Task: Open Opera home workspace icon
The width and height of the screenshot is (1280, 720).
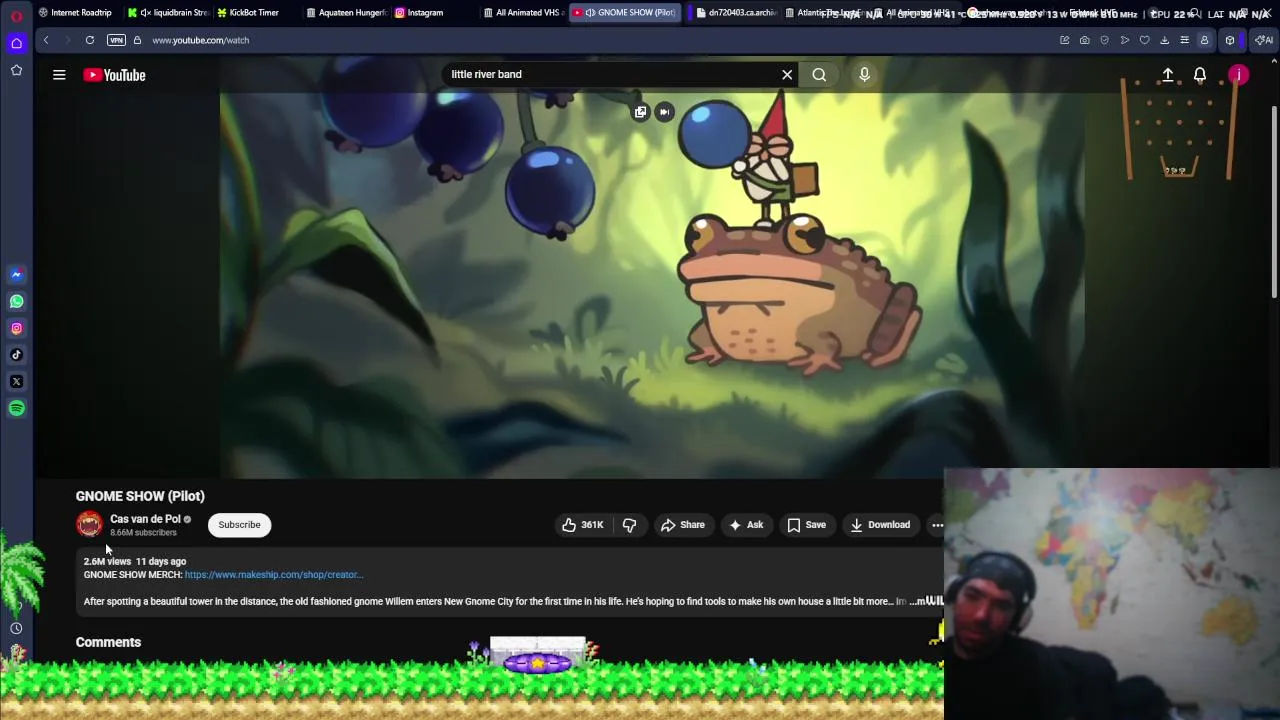Action: [x=16, y=43]
